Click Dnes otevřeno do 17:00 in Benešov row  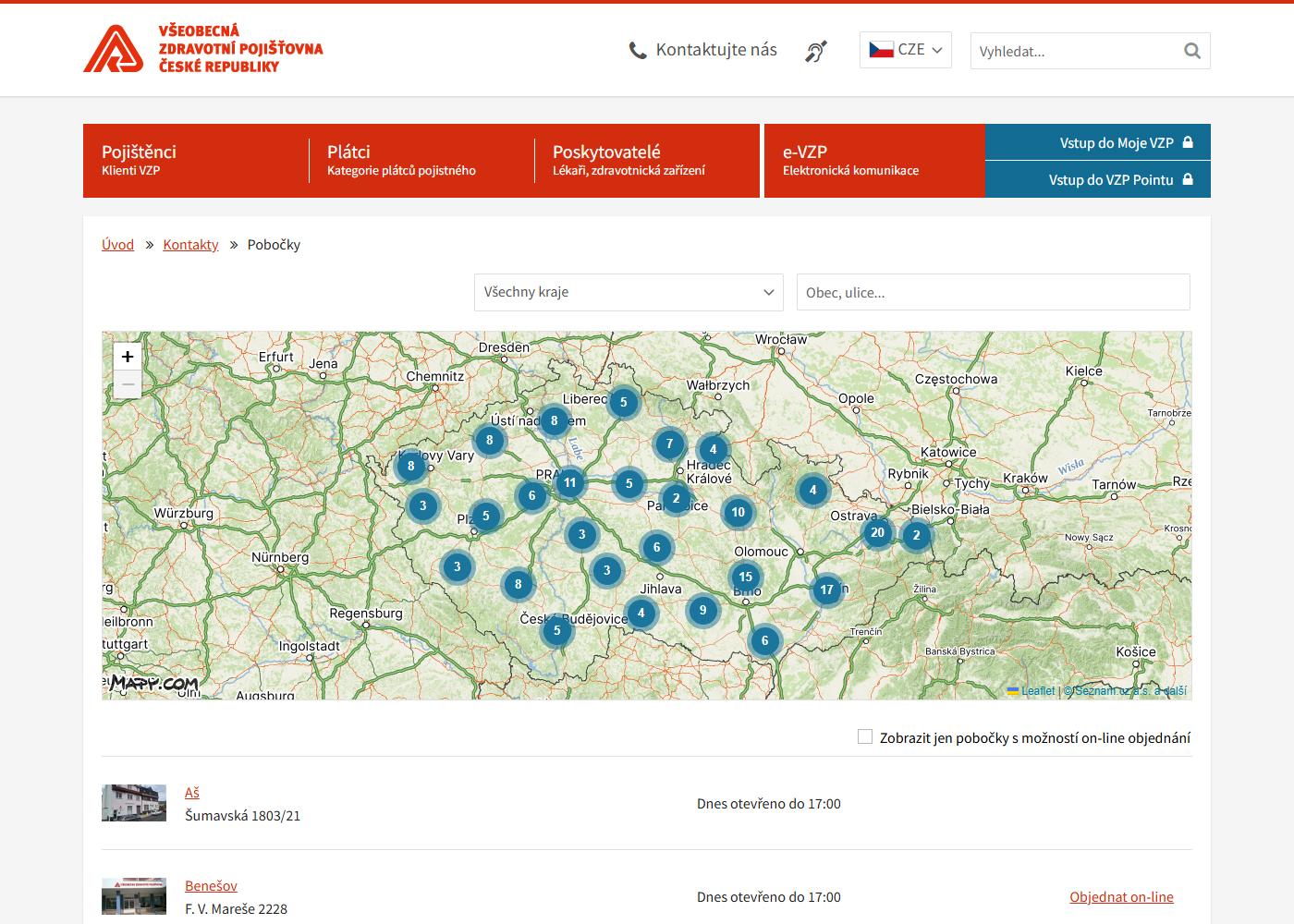coord(769,897)
